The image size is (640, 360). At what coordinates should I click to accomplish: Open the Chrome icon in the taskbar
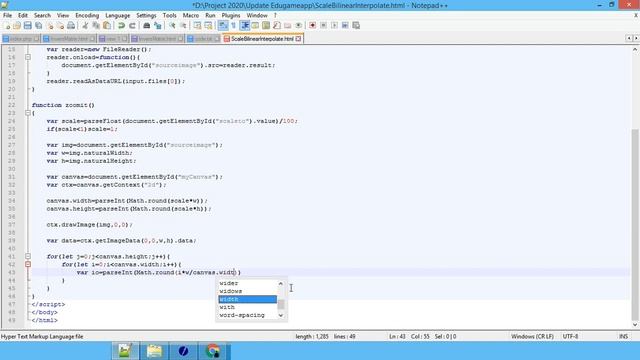(213, 351)
